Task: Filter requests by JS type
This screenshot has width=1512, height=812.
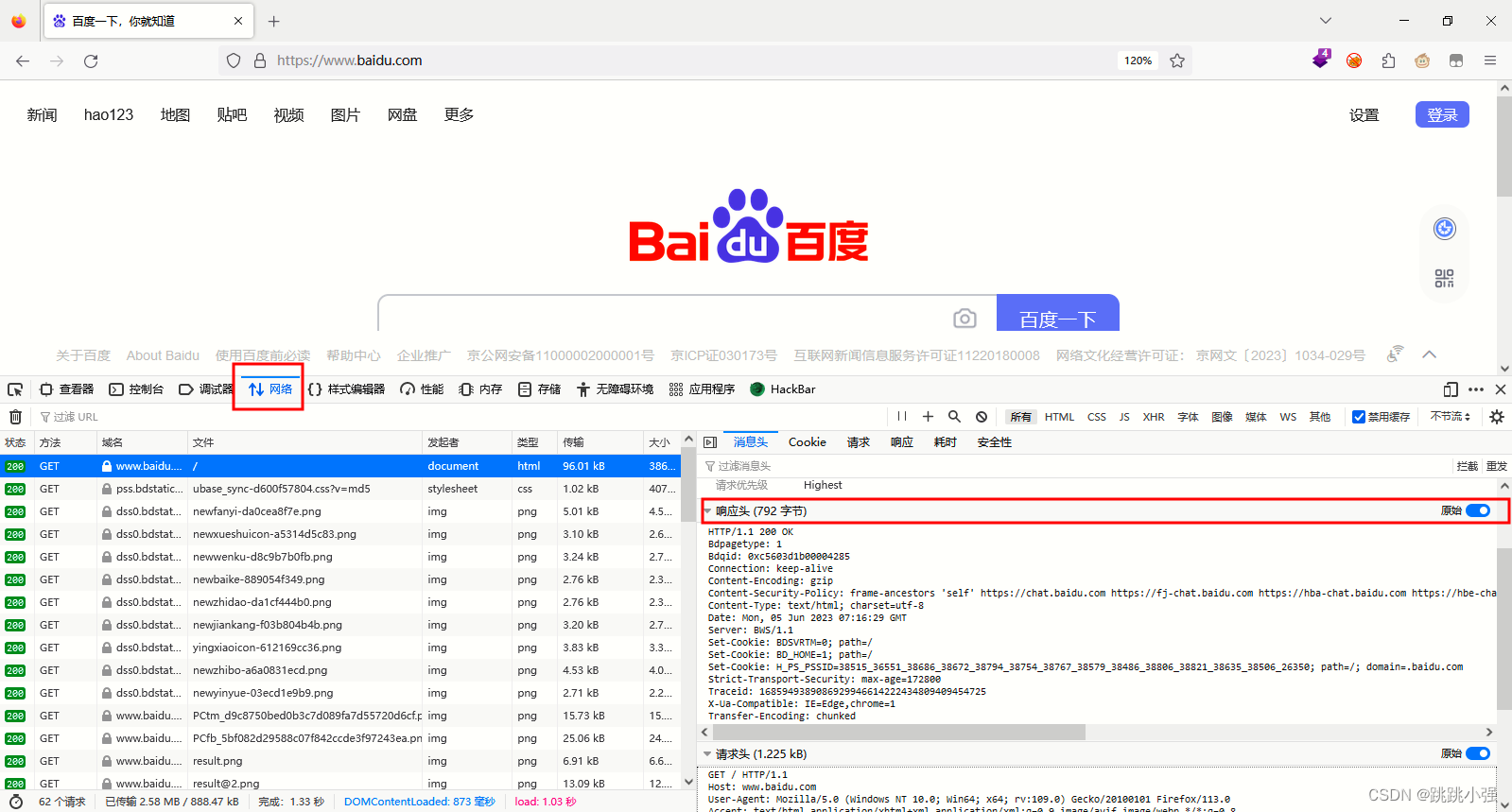Action: (x=1124, y=417)
